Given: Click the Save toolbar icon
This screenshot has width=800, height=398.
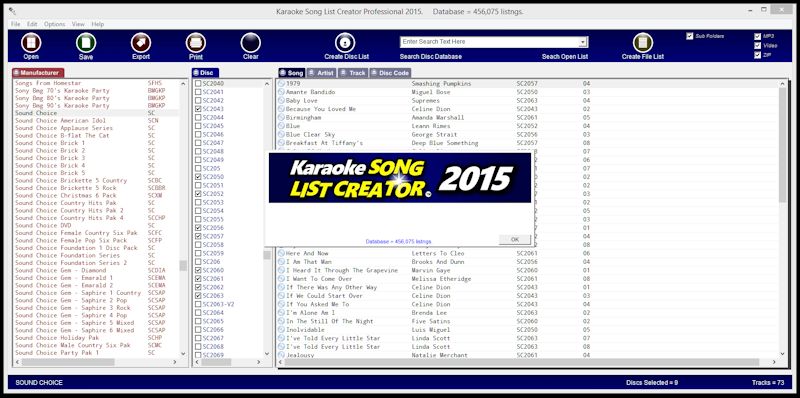Looking at the screenshot, I should pos(86,43).
